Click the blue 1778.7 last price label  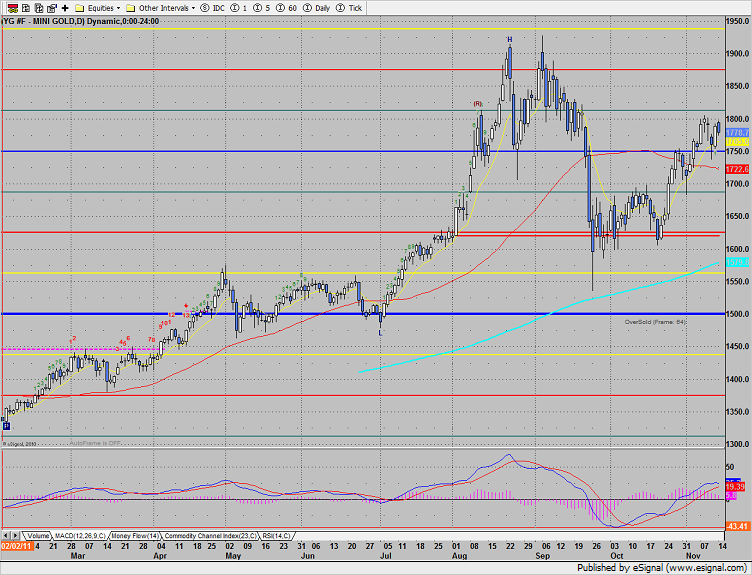tap(737, 132)
